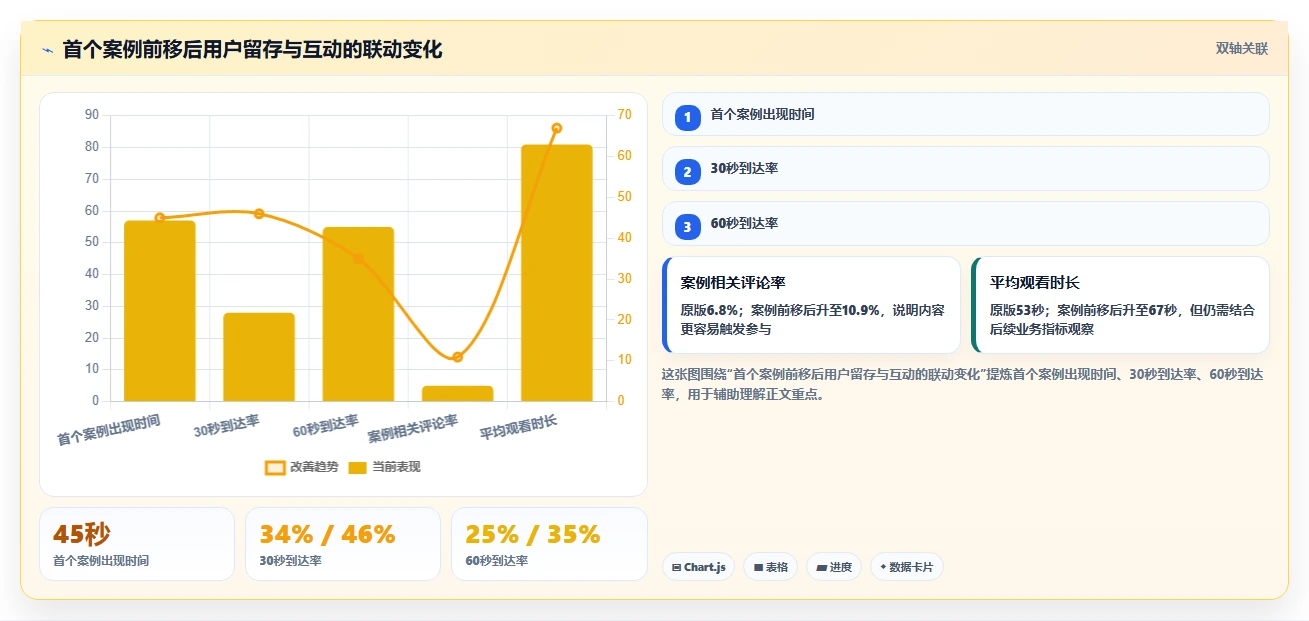Click the panel title 首个案例前移后用户留存与互动的联动变化

(252, 49)
